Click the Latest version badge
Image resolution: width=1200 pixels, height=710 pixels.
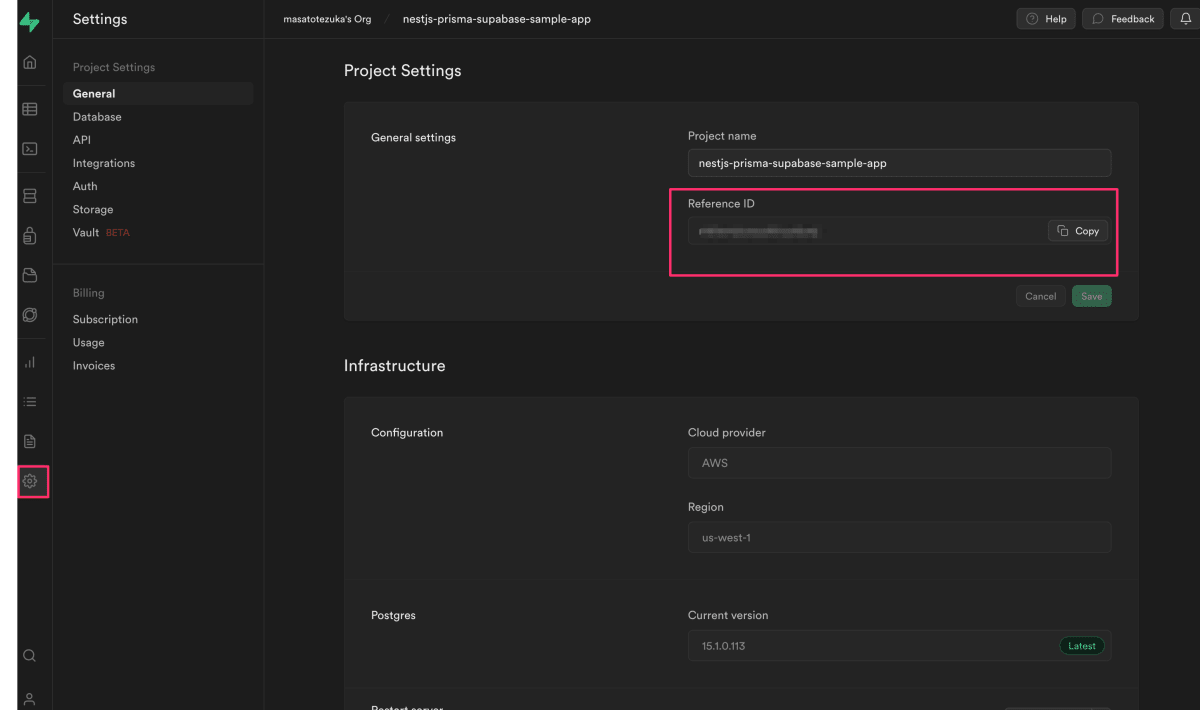(x=1083, y=646)
